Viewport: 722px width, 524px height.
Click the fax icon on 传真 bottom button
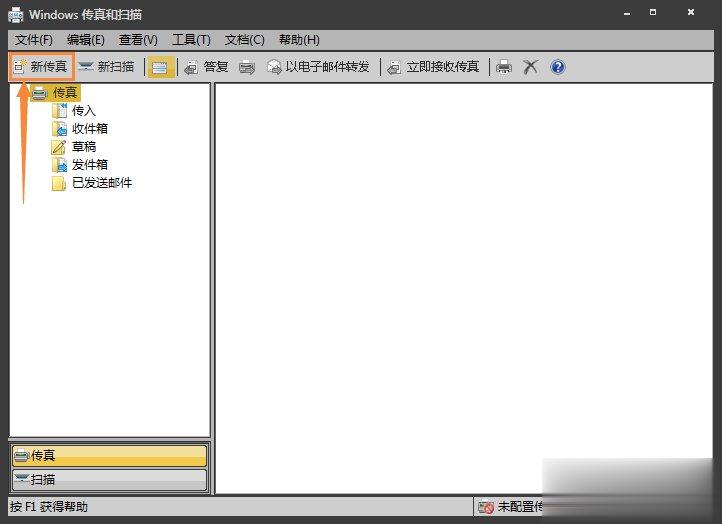22,456
